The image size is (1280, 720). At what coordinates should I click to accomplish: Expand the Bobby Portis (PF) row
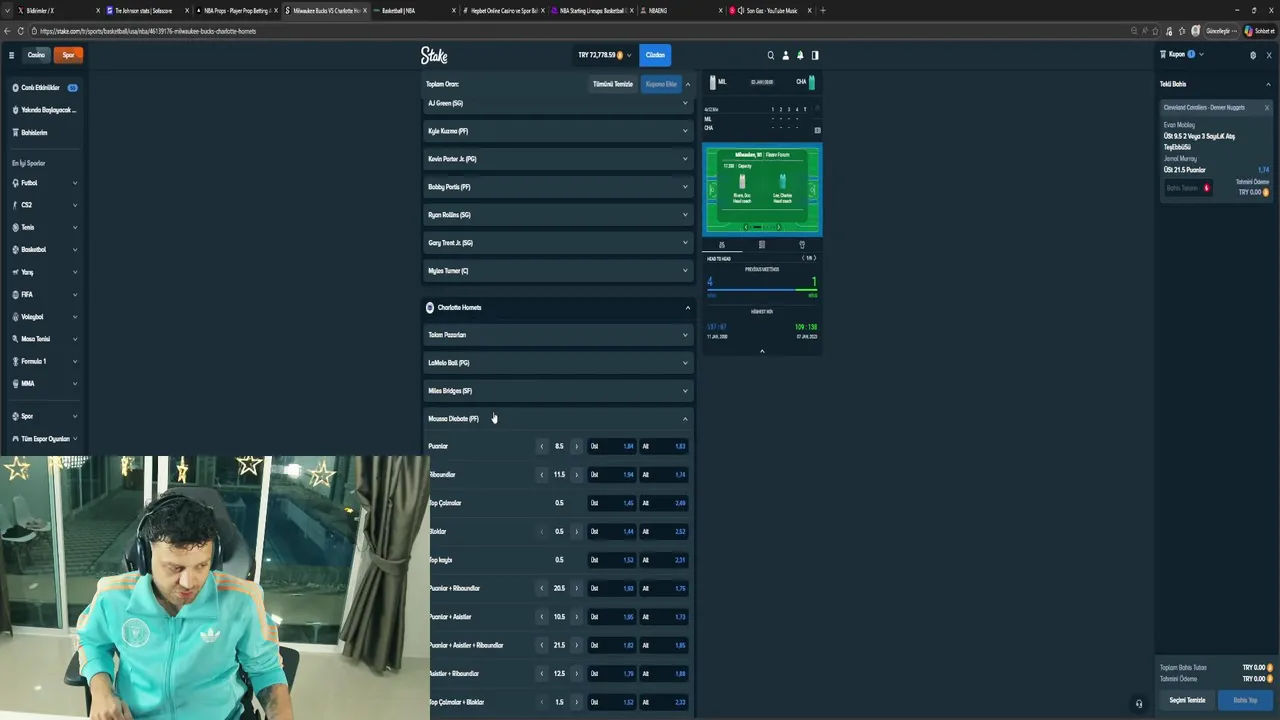point(557,187)
